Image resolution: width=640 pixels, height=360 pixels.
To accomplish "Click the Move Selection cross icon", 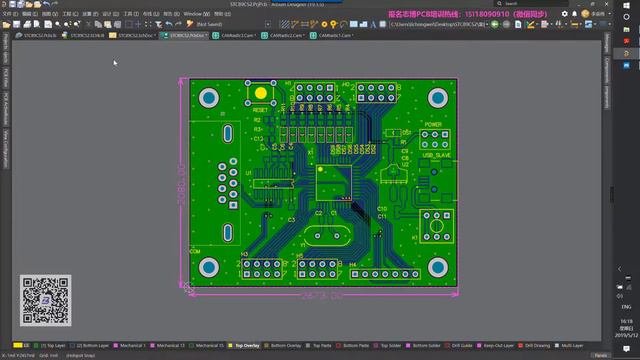I will click(138, 24).
